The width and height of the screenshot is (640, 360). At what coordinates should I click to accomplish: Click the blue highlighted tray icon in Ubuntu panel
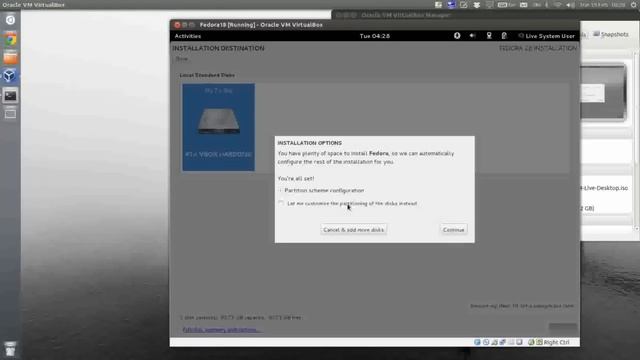pyautogui.click(x=451, y=5)
